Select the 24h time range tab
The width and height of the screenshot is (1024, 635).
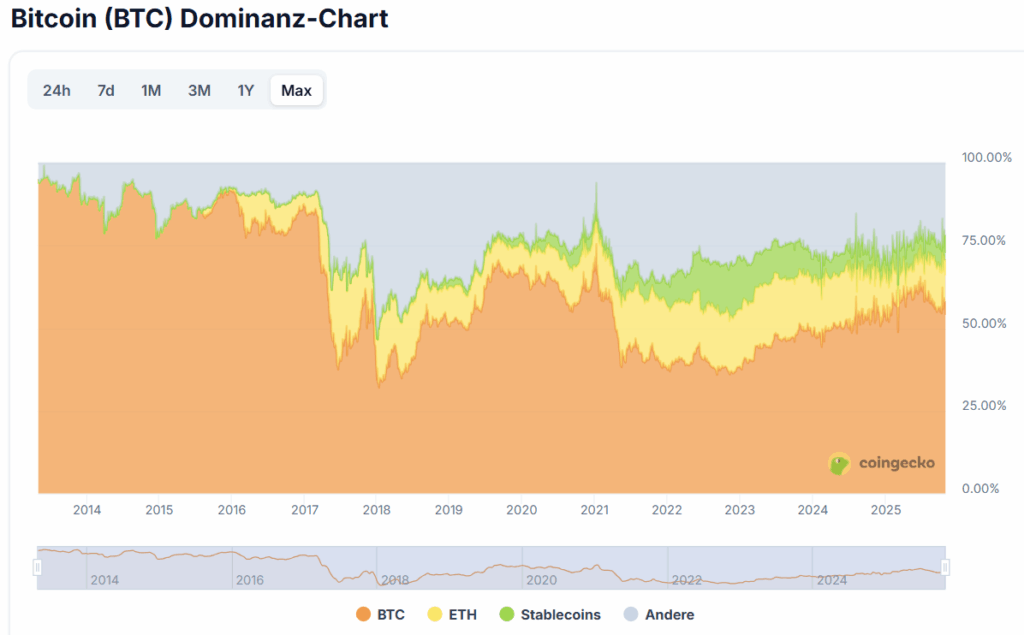[56, 90]
